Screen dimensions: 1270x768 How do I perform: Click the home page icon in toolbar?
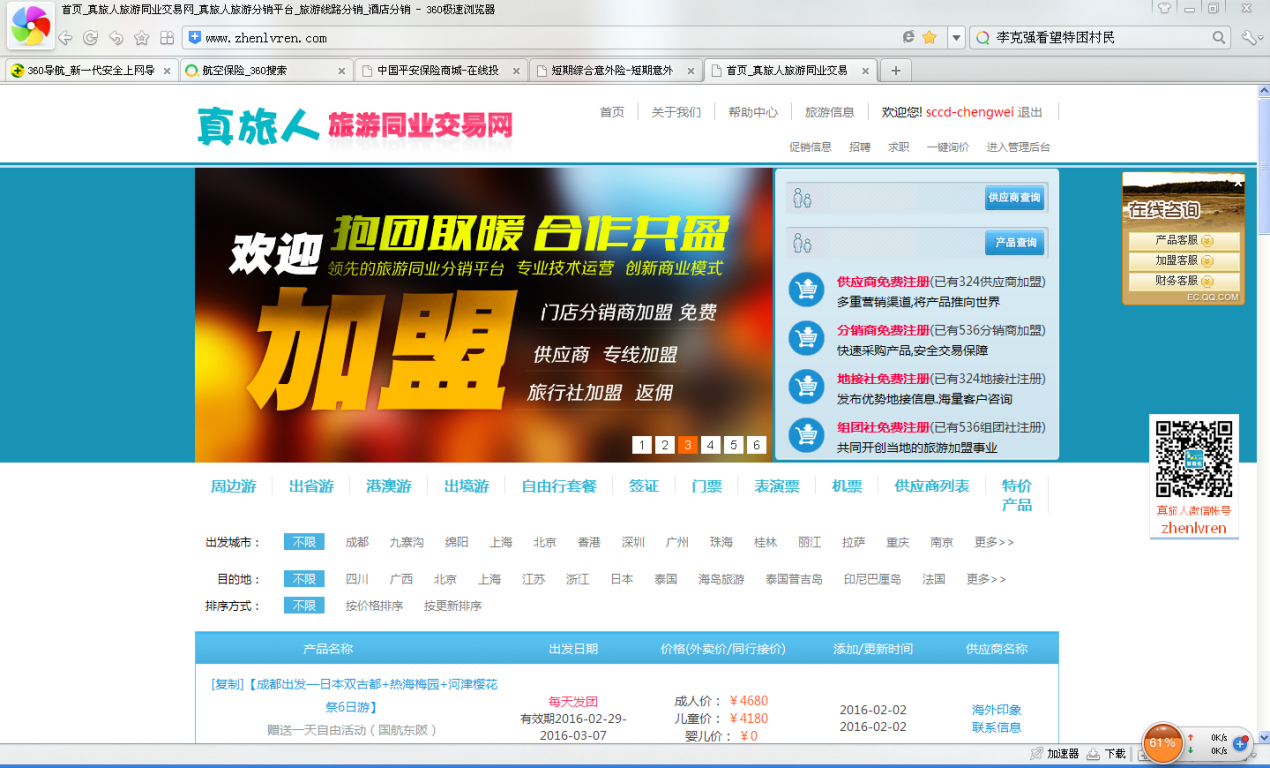click(x=141, y=38)
